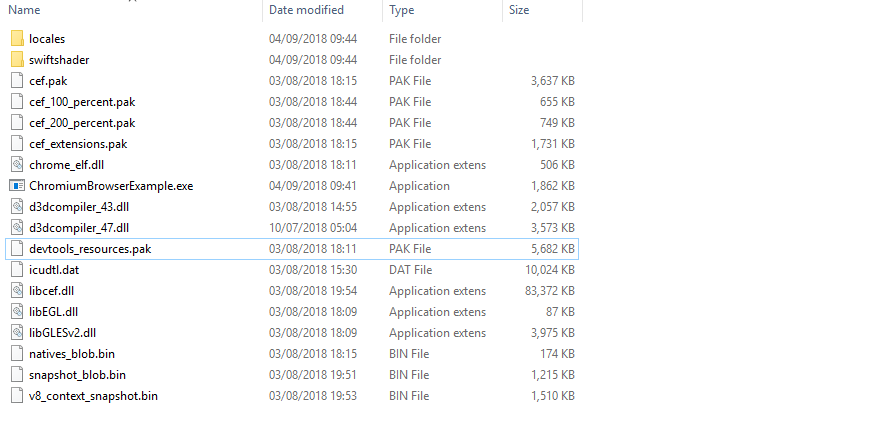Sort by Date modified column header

click(x=306, y=10)
